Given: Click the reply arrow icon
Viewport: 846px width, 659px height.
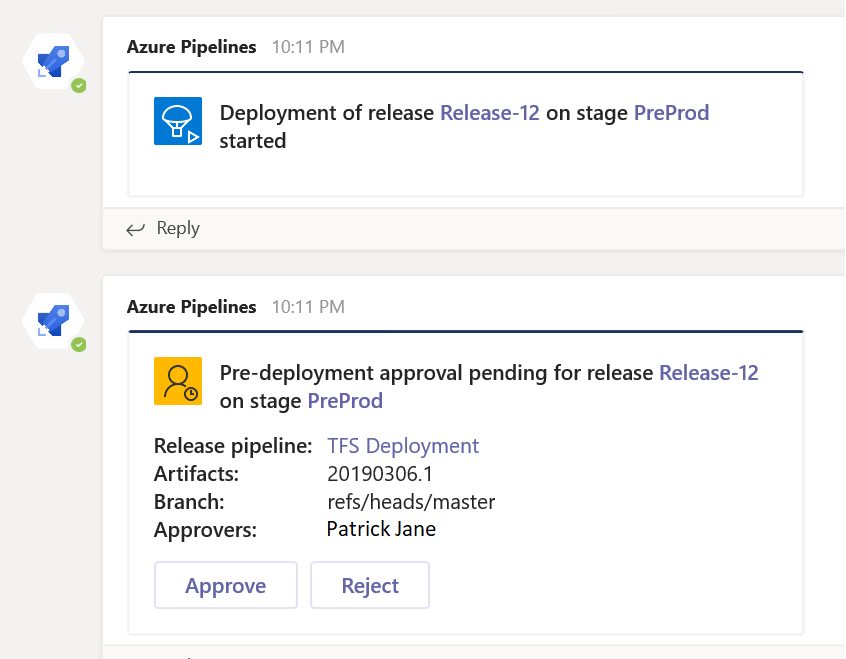Looking at the screenshot, I should pyautogui.click(x=135, y=228).
